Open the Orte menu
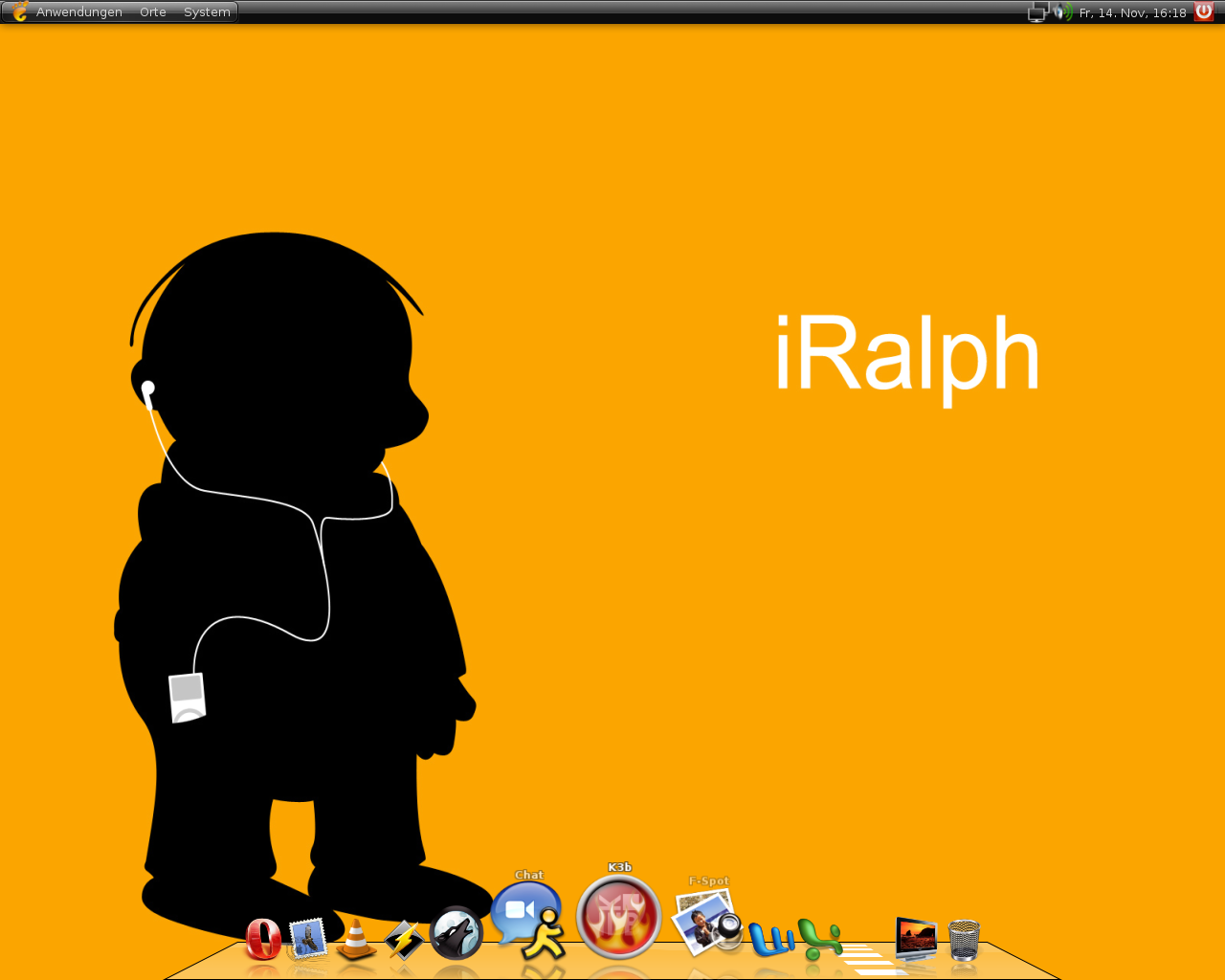Screen dimensions: 1225x980 [x=153, y=12]
